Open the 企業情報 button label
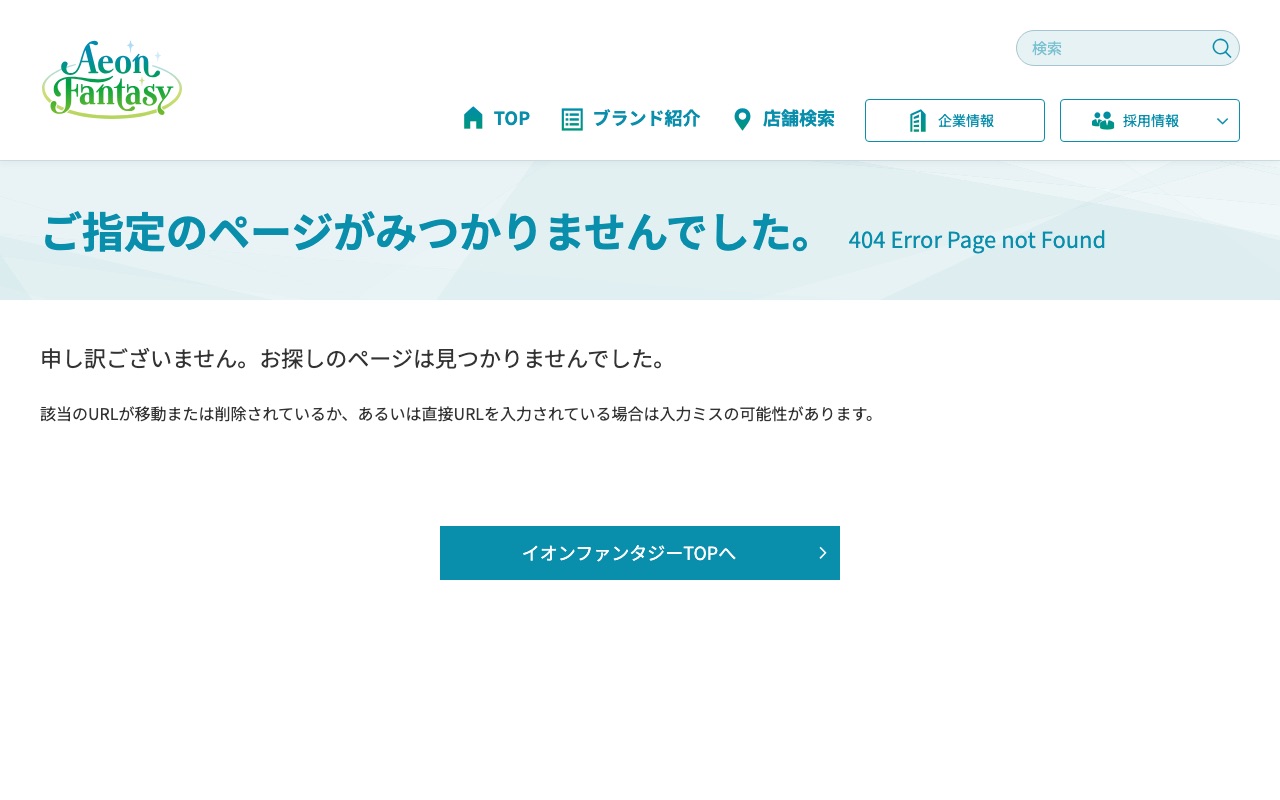 pos(966,121)
